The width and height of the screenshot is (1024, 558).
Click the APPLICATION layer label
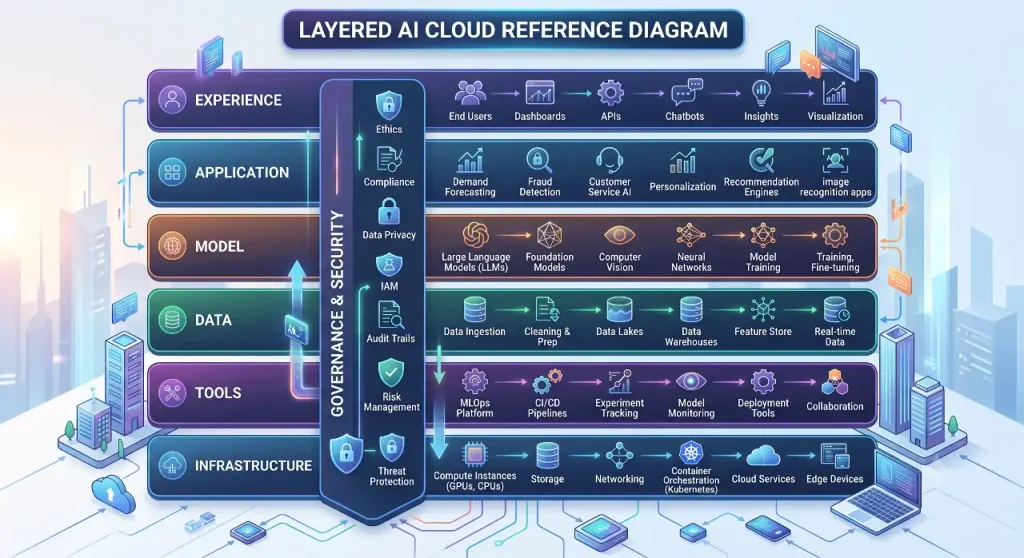242,173
